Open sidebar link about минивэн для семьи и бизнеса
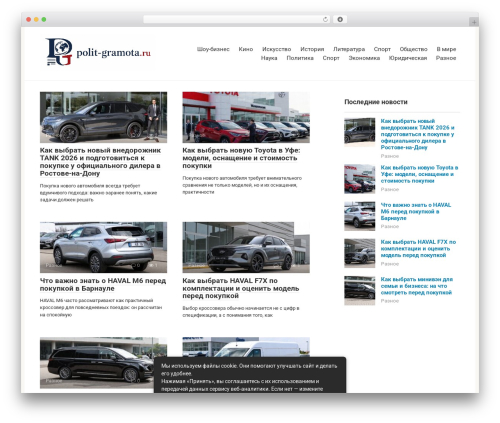 [x=417, y=286]
